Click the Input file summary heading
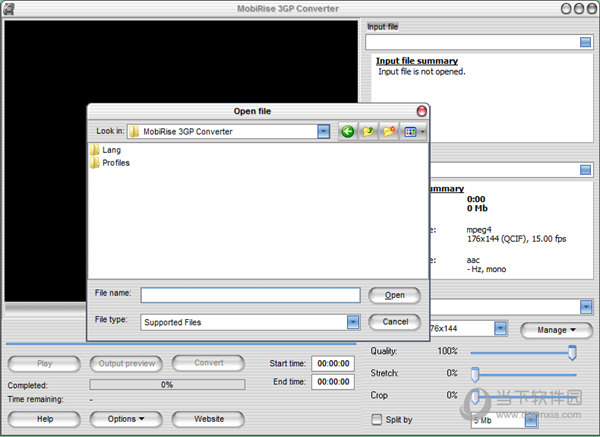This screenshot has height=437, width=600. click(x=417, y=61)
